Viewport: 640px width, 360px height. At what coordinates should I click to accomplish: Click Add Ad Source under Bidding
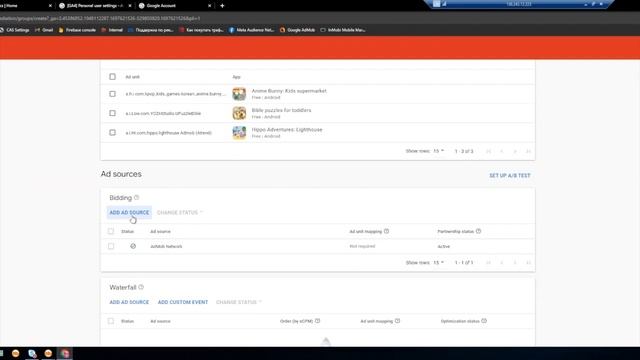point(129,213)
